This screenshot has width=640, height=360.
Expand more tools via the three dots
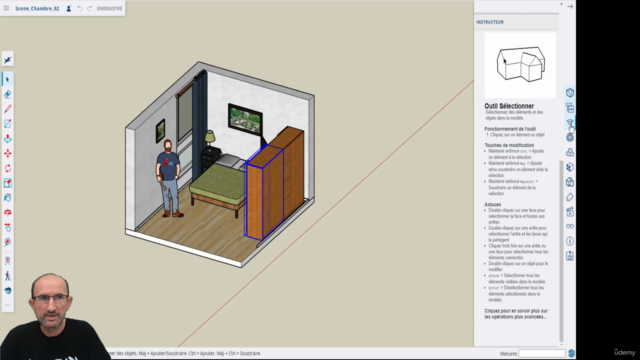coord(8,305)
